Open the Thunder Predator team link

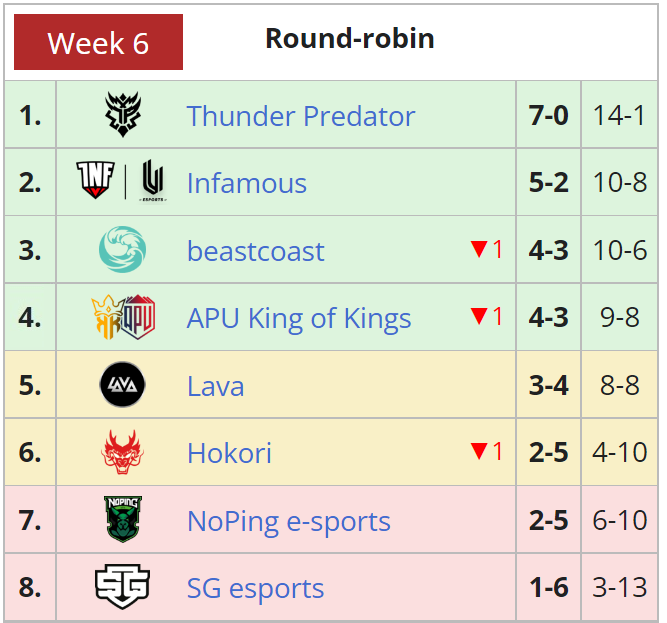(301, 116)
